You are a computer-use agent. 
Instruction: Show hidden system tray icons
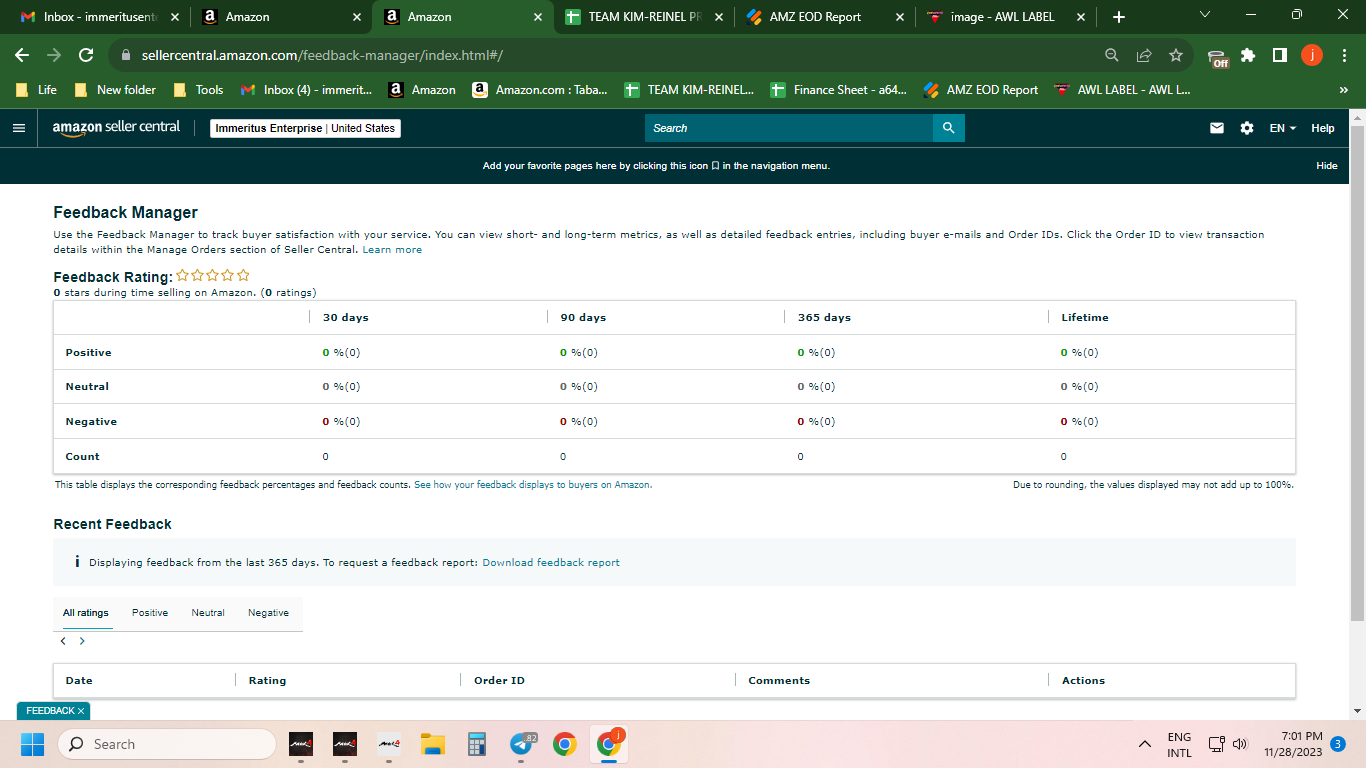pos(1145,744)
